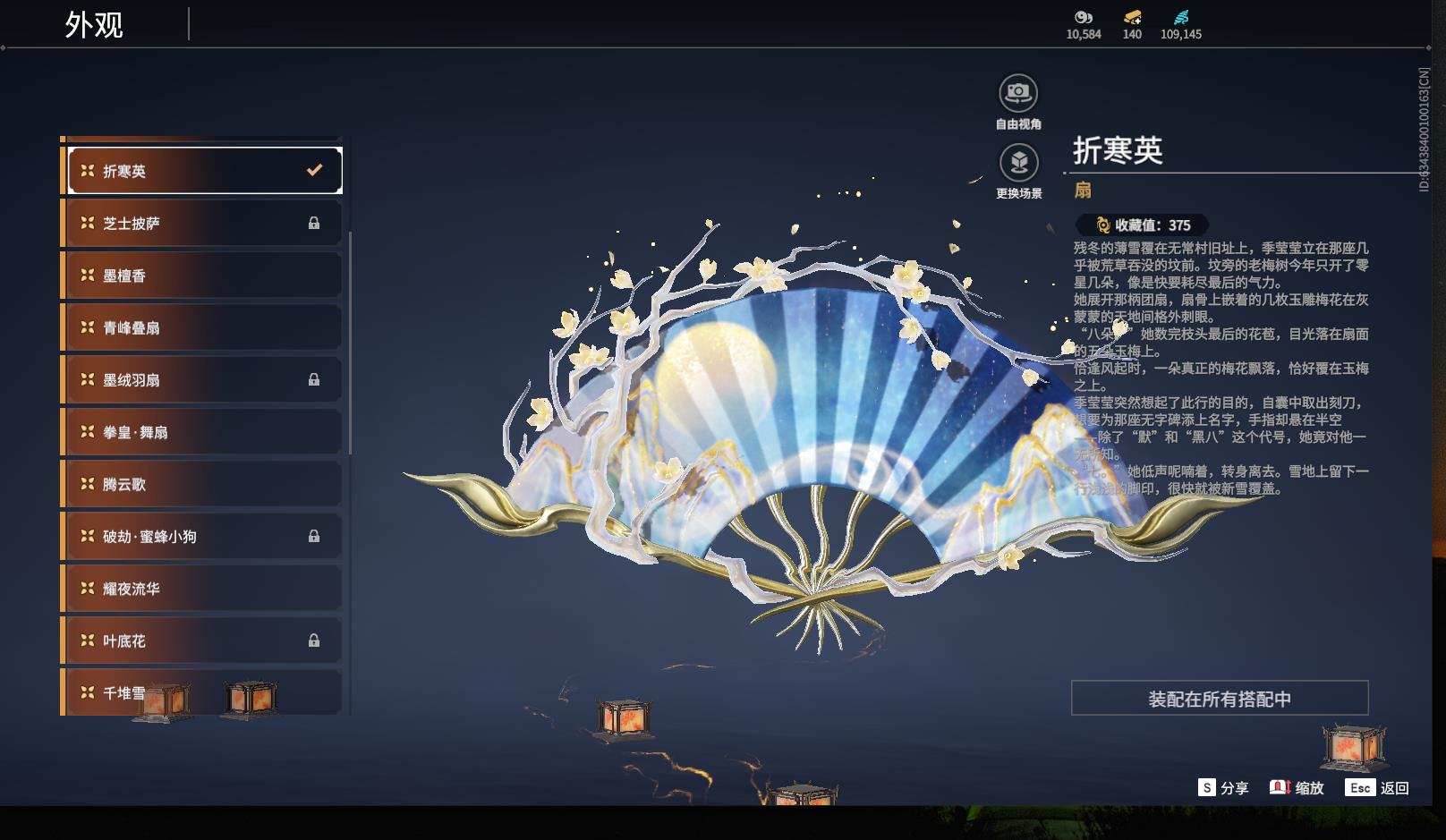Viewport: 1446px width, 840px height.
Task: Click the lock icon on 破劫·蜜蜂小狗 row
Action: coord(314,536)
